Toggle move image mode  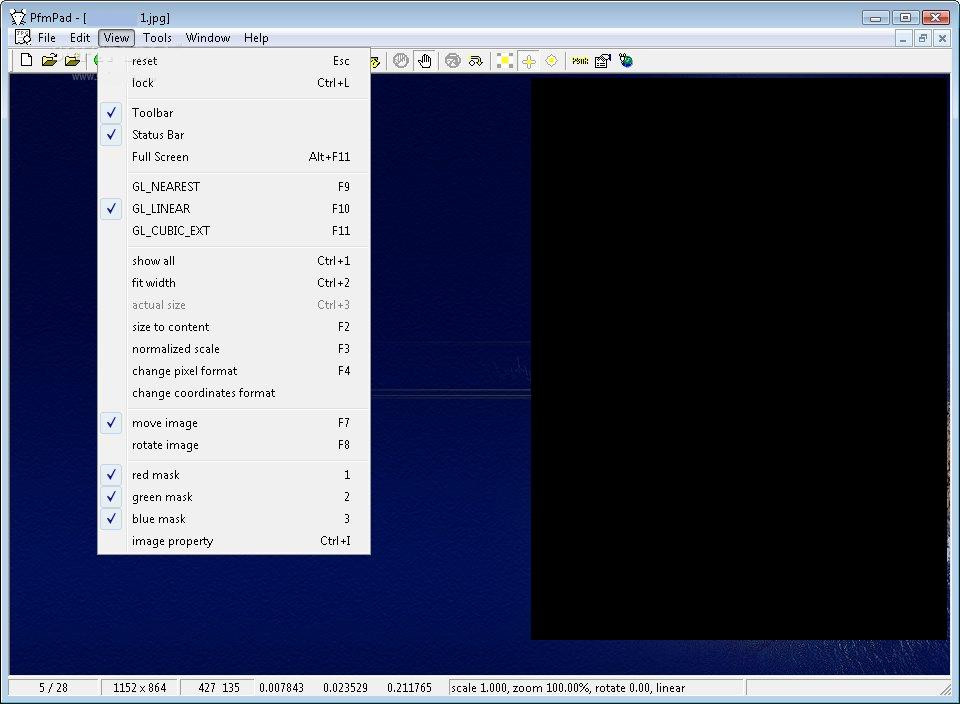[x=234, y=423]
